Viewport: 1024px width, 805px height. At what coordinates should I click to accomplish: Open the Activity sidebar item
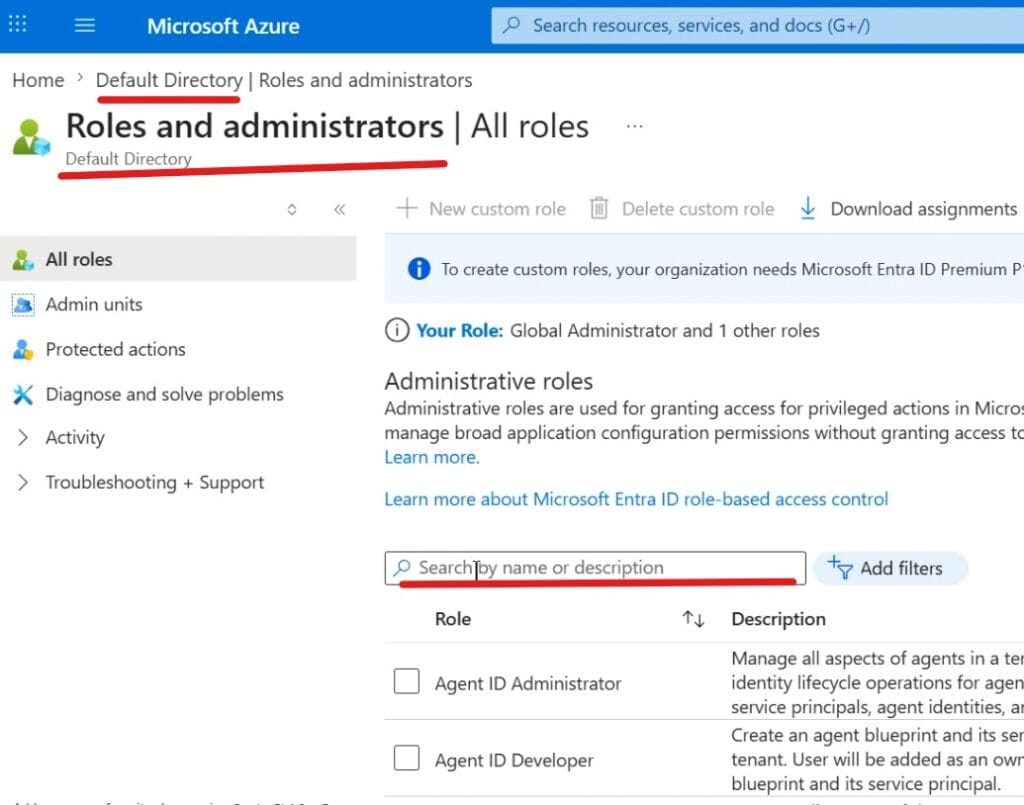74,437
